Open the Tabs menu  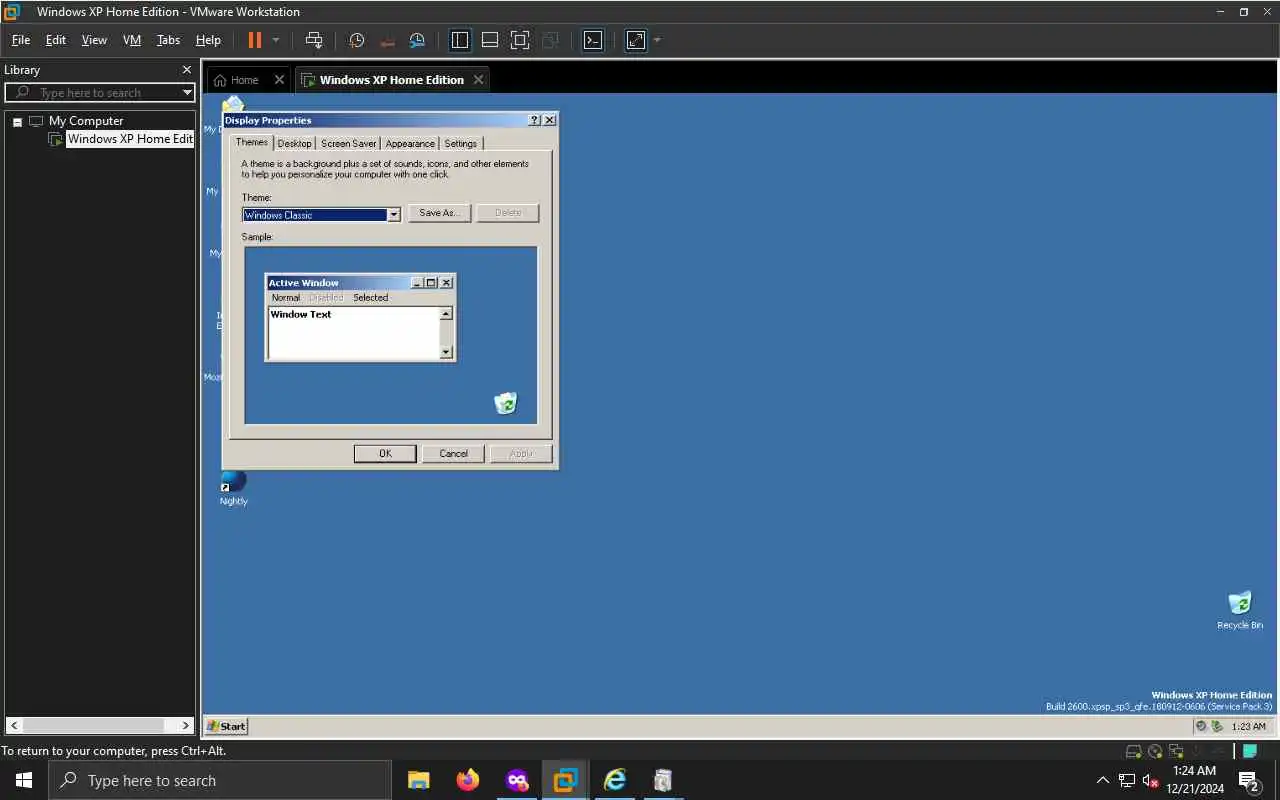coord(168,40)
